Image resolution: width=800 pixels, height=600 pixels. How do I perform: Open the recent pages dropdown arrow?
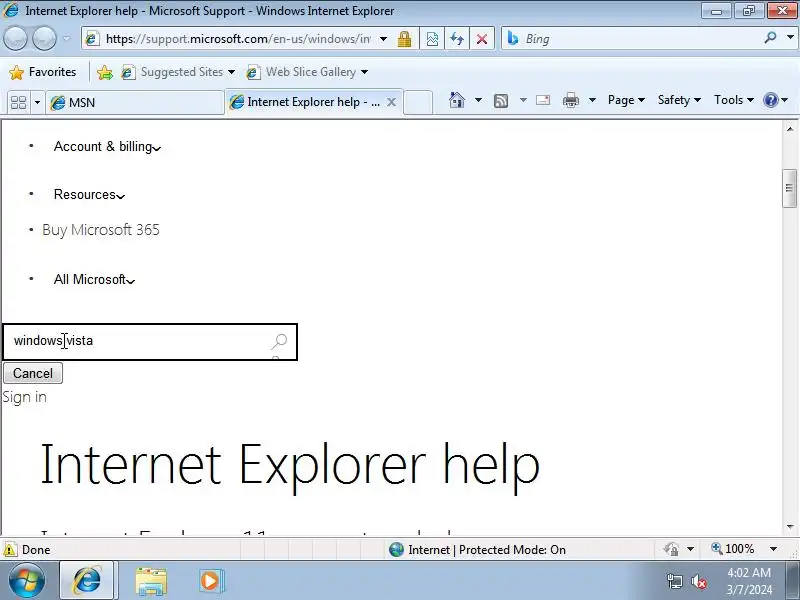click(x=67, y=39)
